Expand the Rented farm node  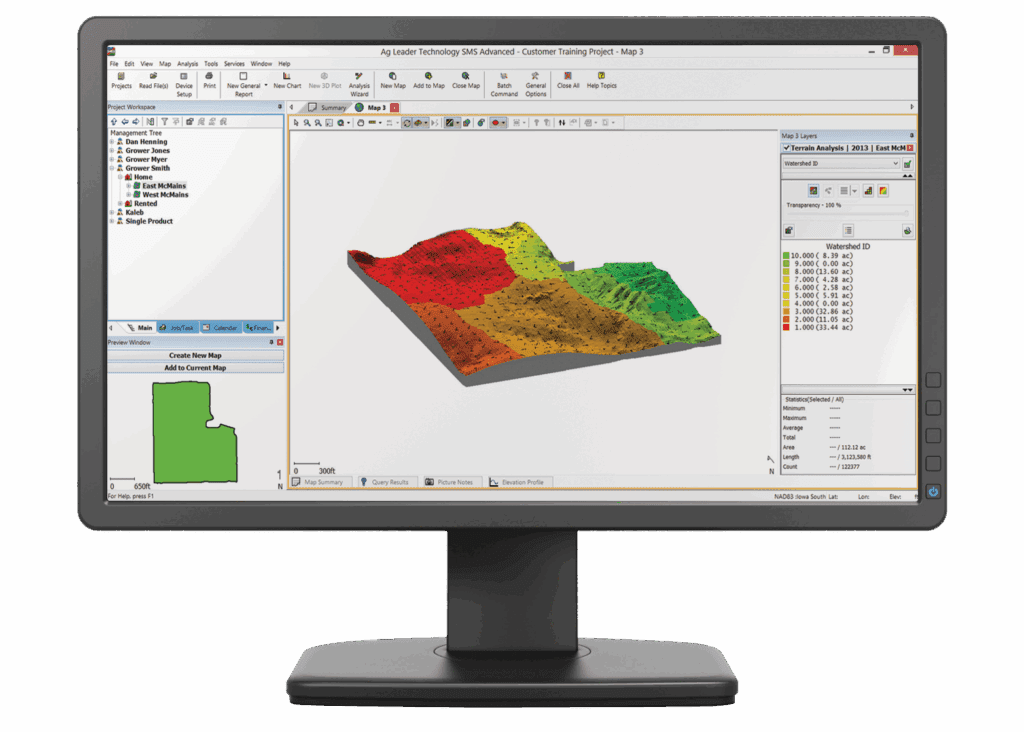120,204
